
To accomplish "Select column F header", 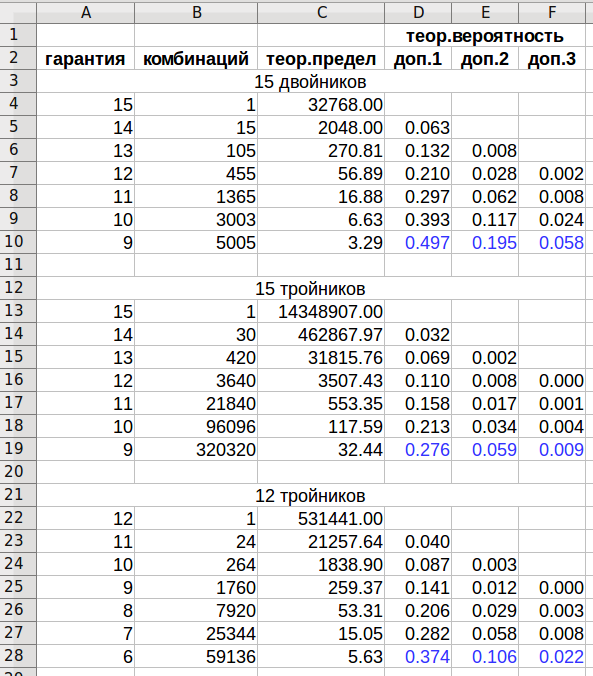I will [552, 13].
